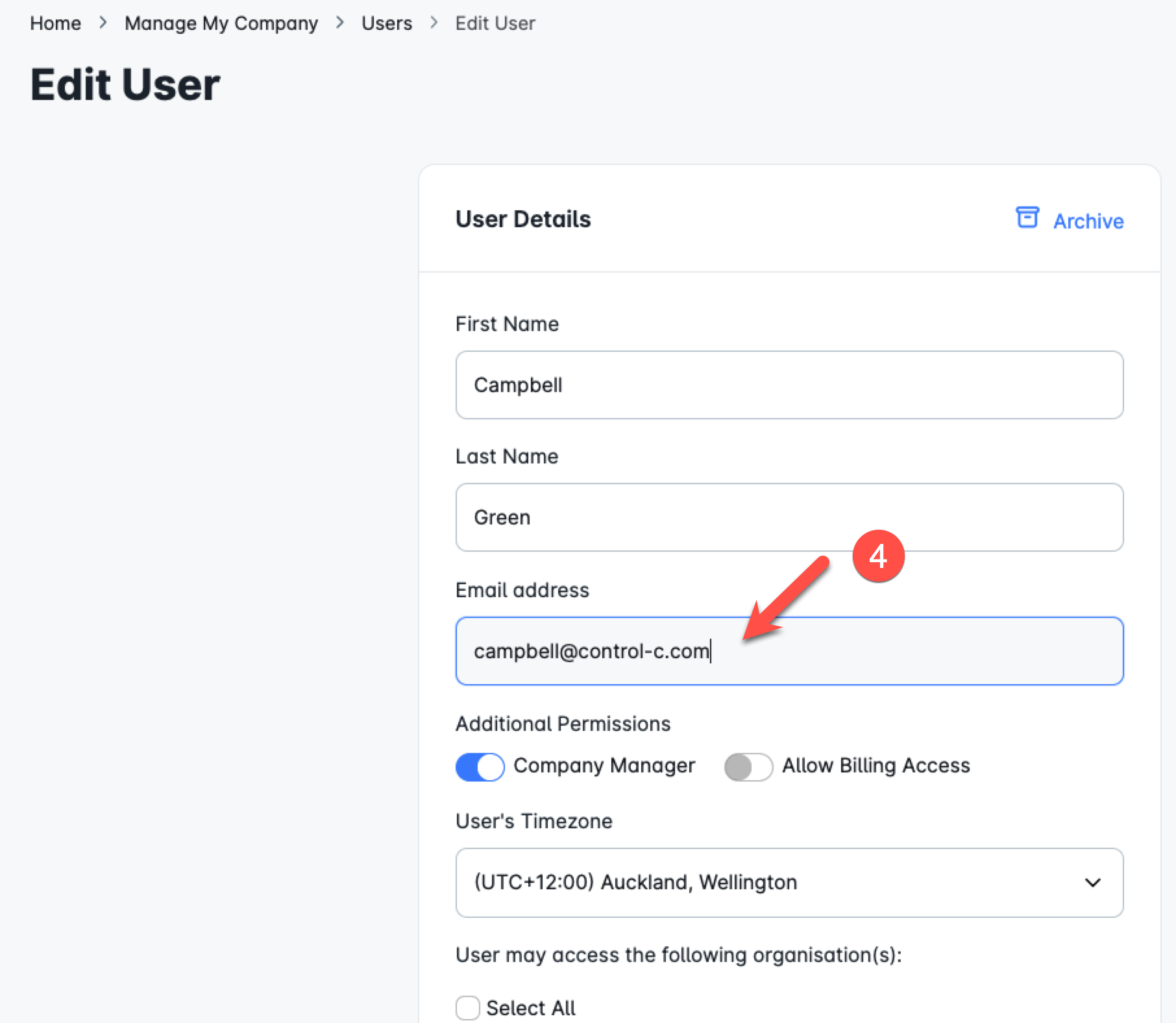The image size is (1176, 1023).
Task: Go to Home breadcrumb
Action: (x=56, y=23)
